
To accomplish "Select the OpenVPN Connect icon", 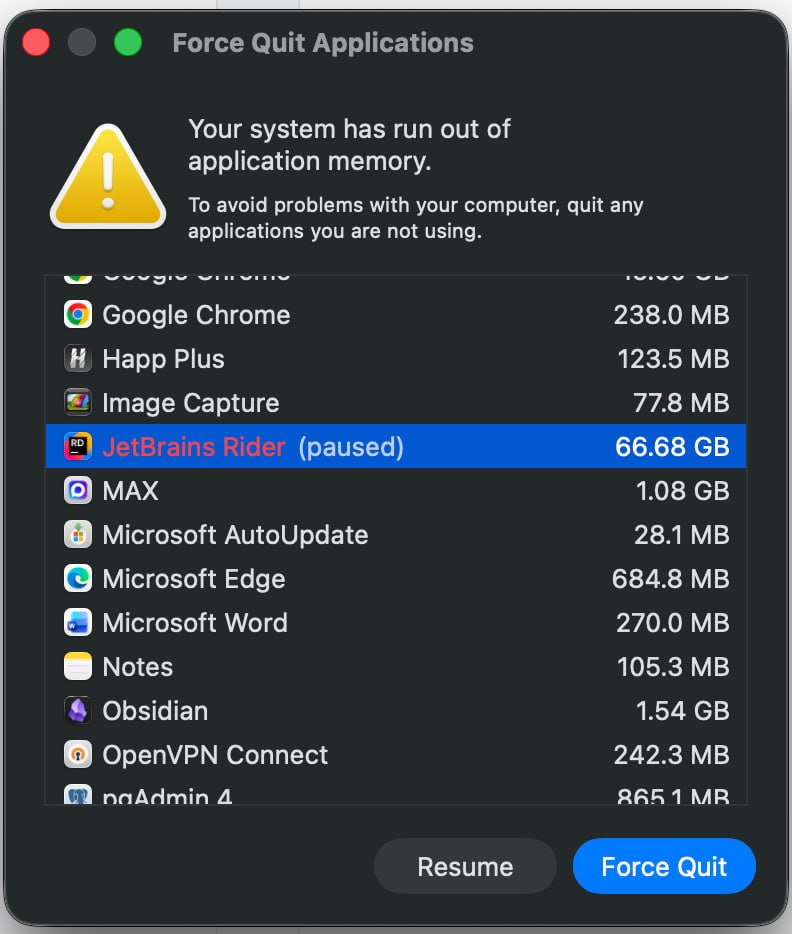I will coord(78,755).
